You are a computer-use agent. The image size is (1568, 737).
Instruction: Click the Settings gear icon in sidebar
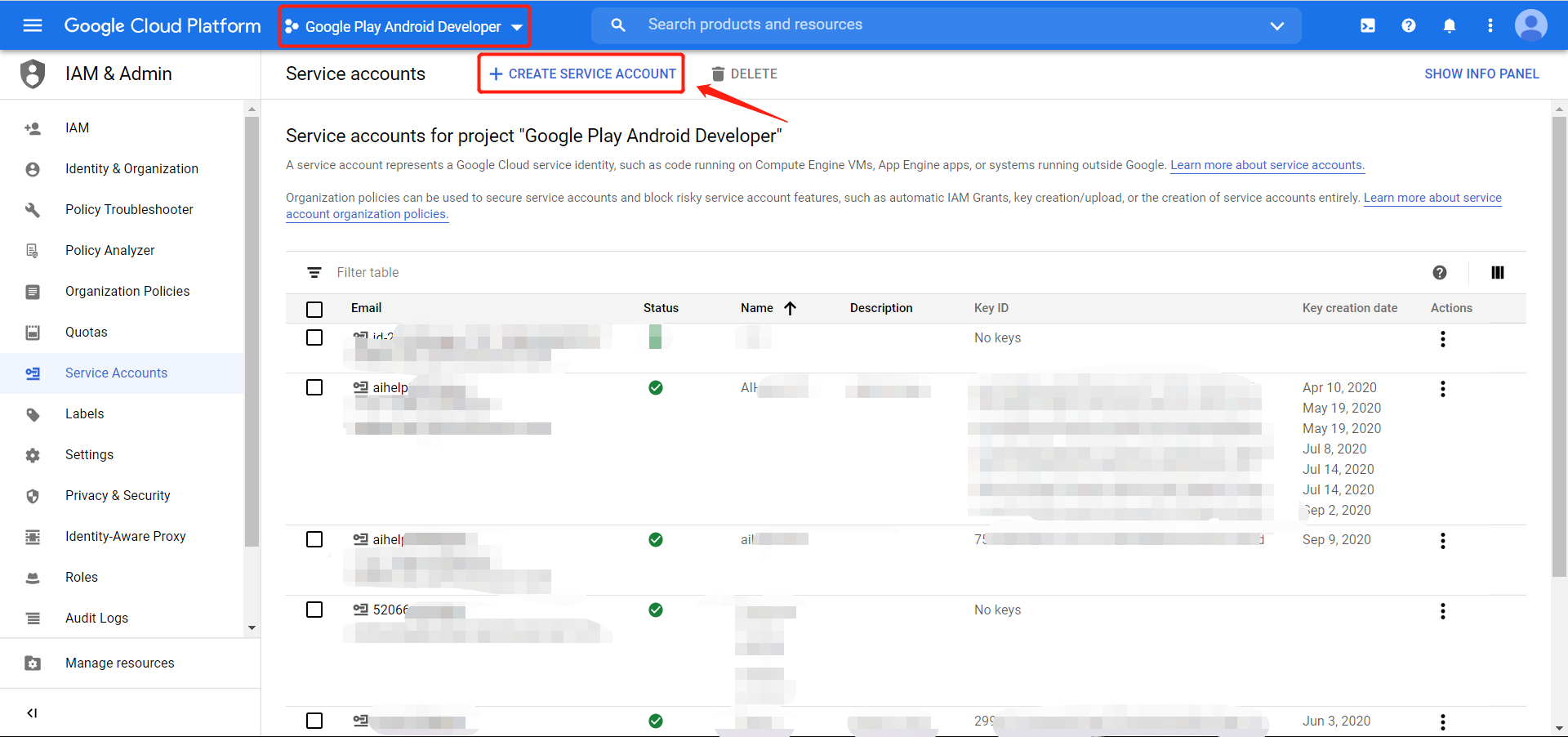coord(33,455)
